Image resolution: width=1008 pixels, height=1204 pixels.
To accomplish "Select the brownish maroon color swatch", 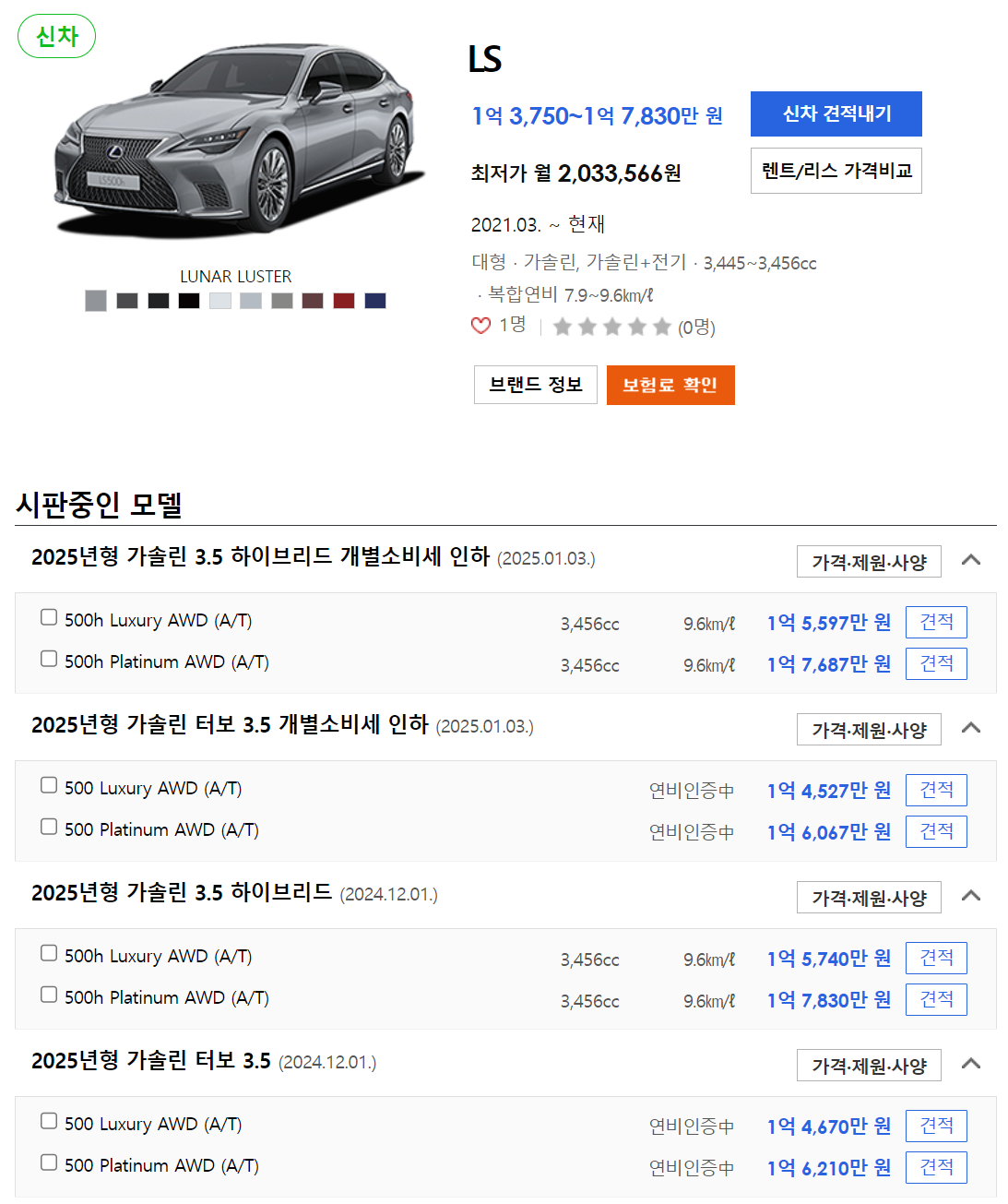I will 313,301.
